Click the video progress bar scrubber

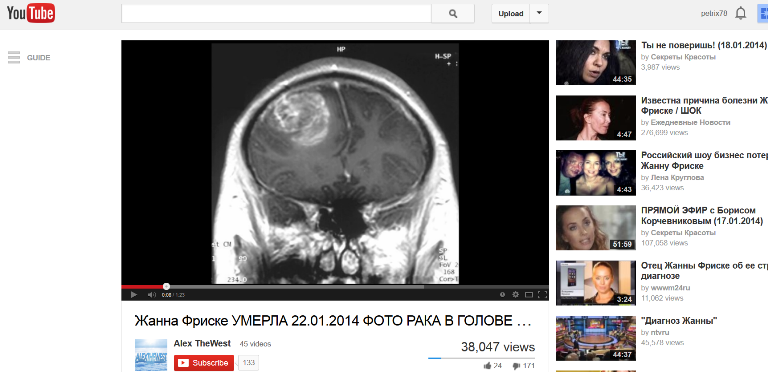coord(167,286)
